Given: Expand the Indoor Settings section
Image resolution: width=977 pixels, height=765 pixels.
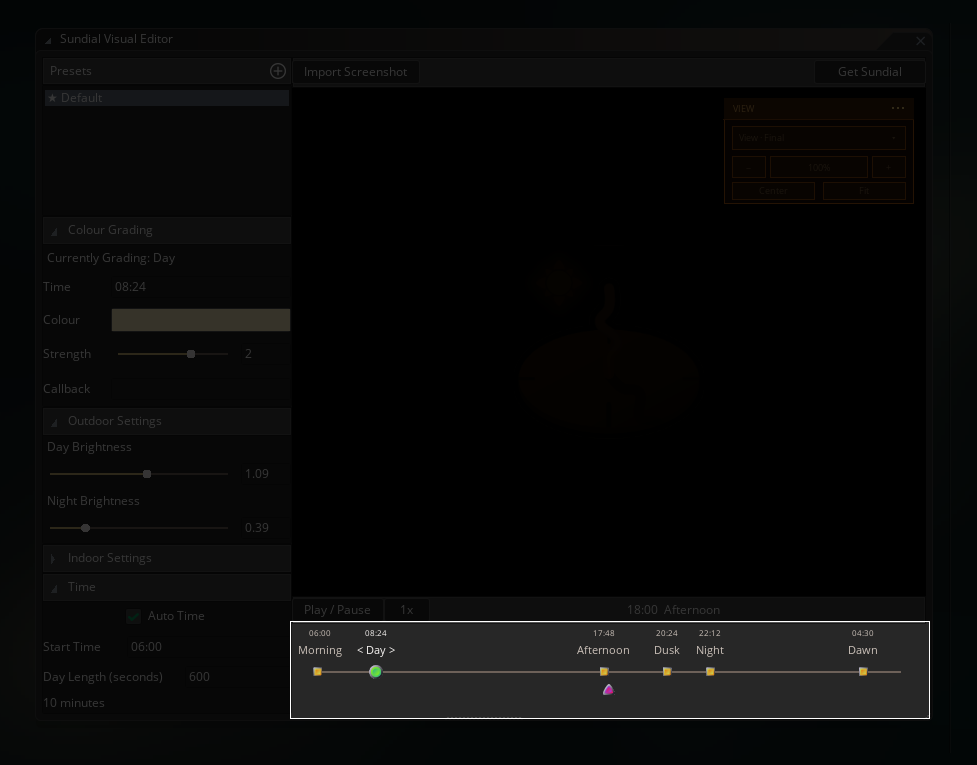Looking at the screenshot, I should coord(167,558).
